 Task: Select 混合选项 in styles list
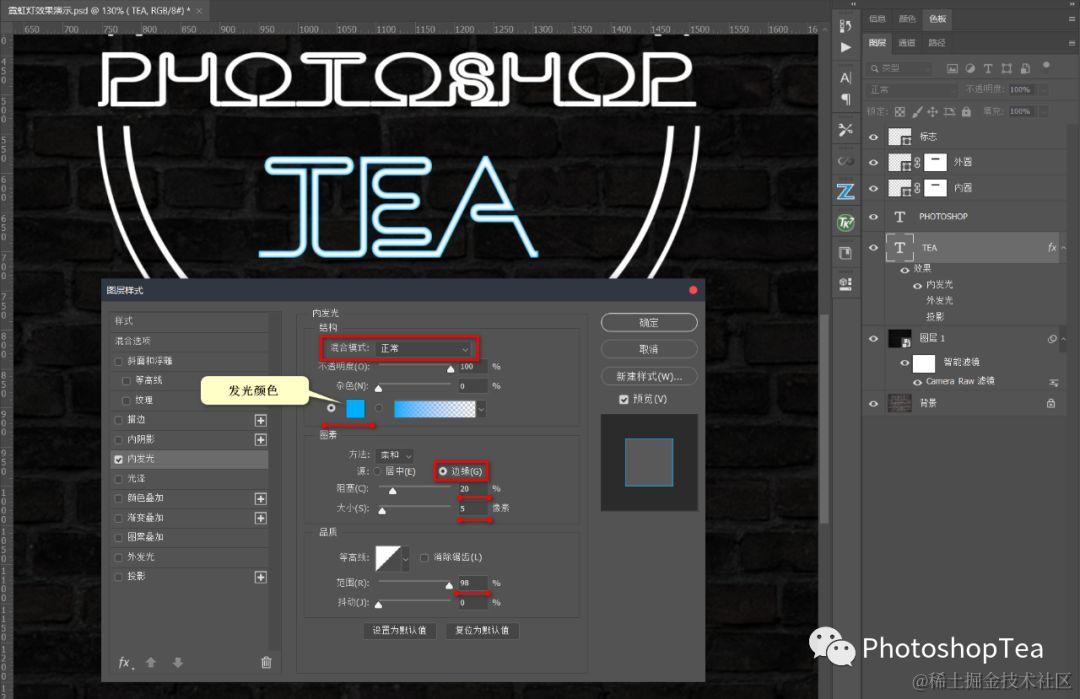pos(190,341)
